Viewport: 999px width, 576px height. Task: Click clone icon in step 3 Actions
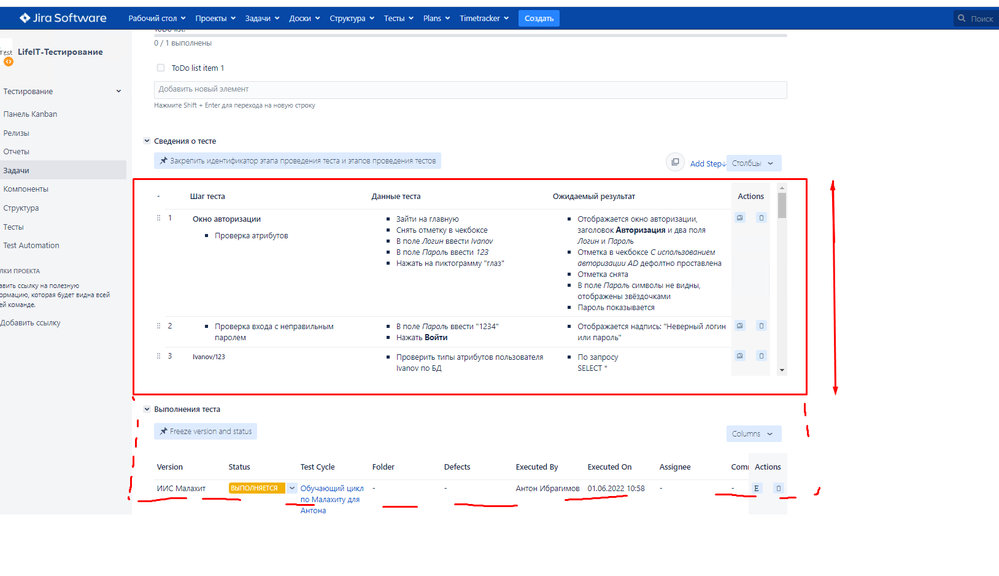[x=740, y=356]
